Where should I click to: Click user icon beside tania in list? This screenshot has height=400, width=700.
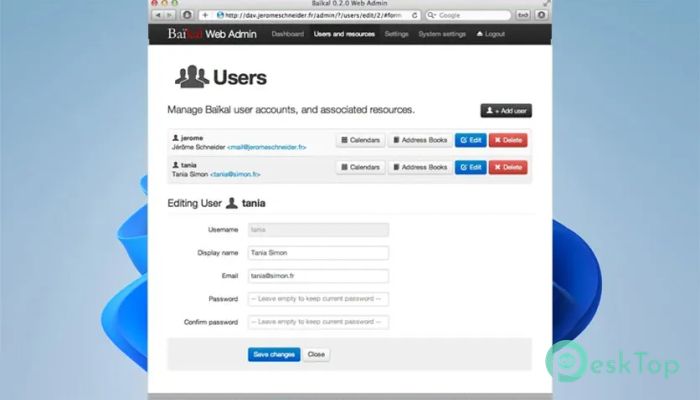[175, 165]
